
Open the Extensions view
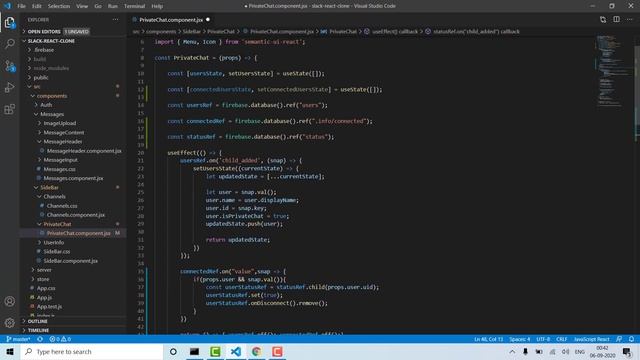click(10, 109)
